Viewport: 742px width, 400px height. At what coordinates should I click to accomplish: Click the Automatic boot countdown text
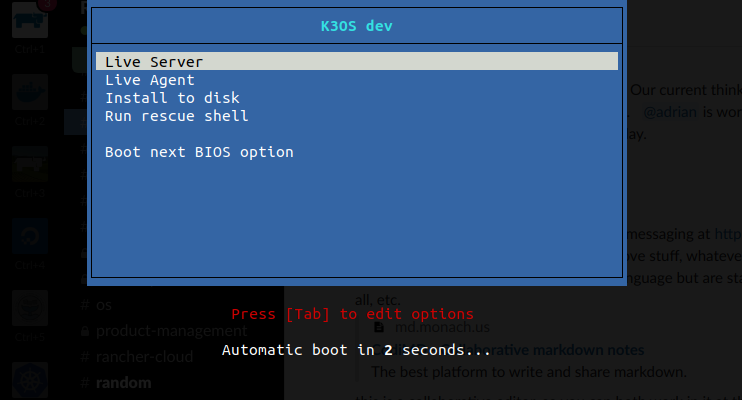(x=357, y=350)
